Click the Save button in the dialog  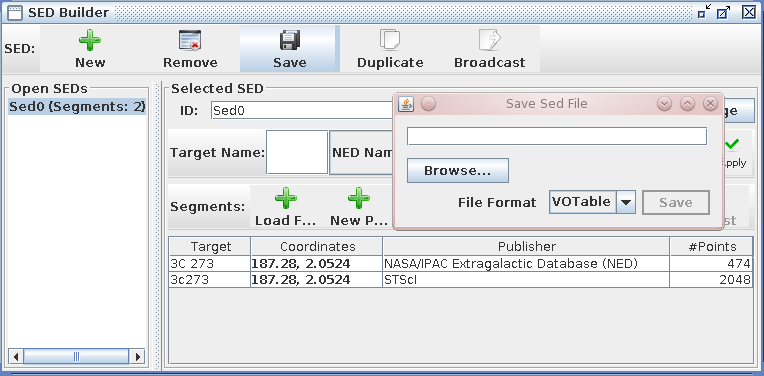click(676, 203)
